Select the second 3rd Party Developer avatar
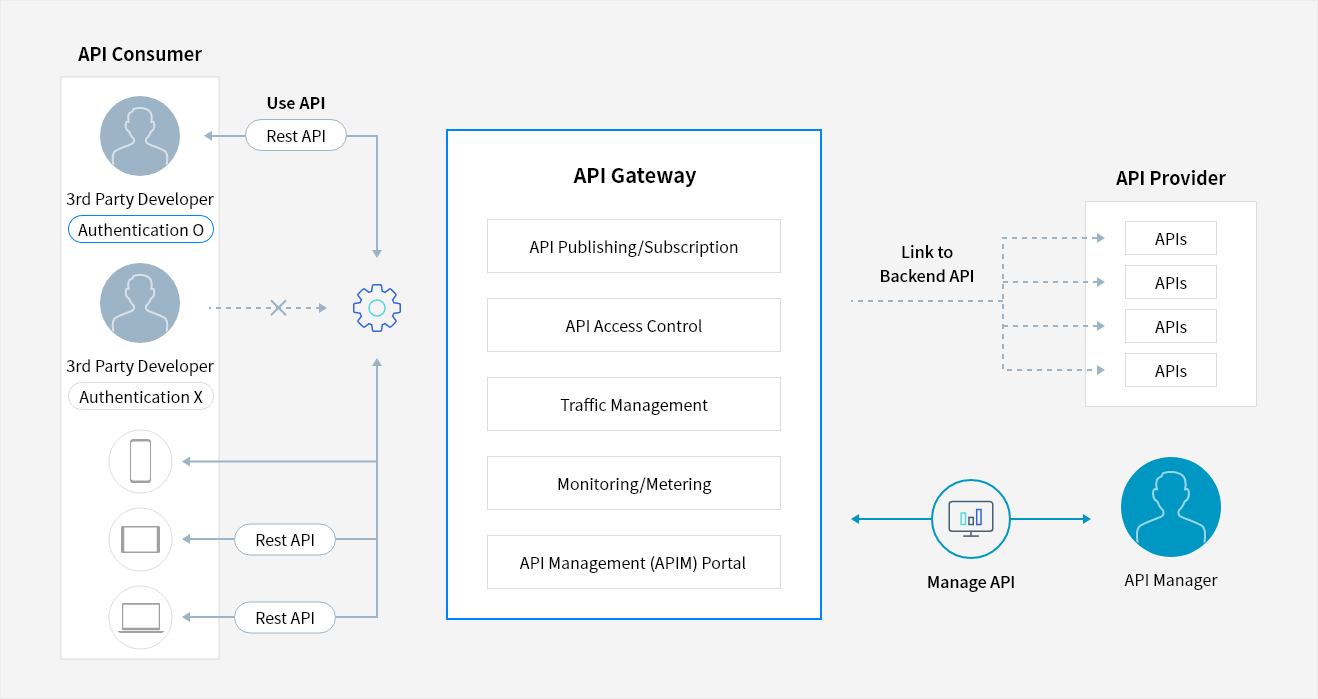Viewport: 1318px width, 699px height. (140, 302)
